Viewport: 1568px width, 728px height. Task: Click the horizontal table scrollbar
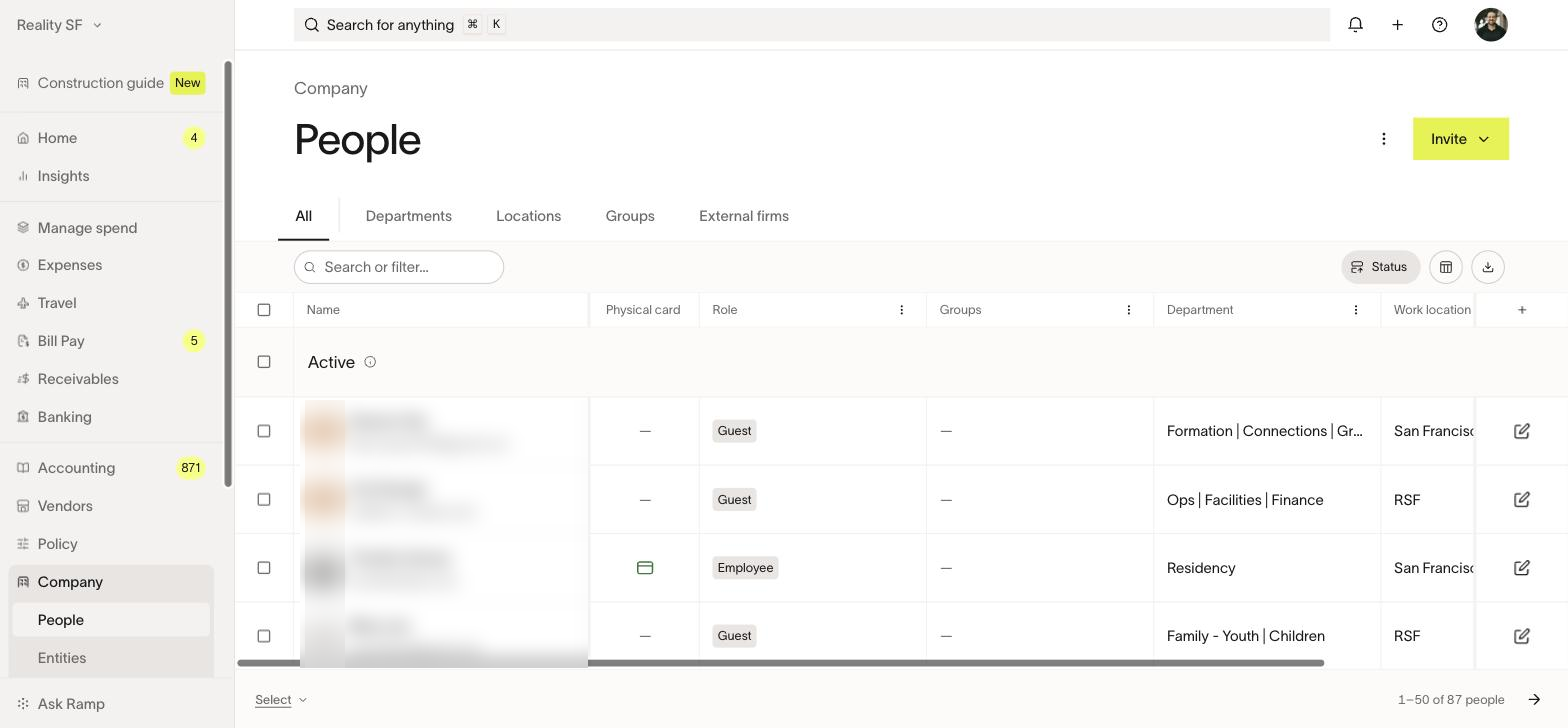point(781,663)
